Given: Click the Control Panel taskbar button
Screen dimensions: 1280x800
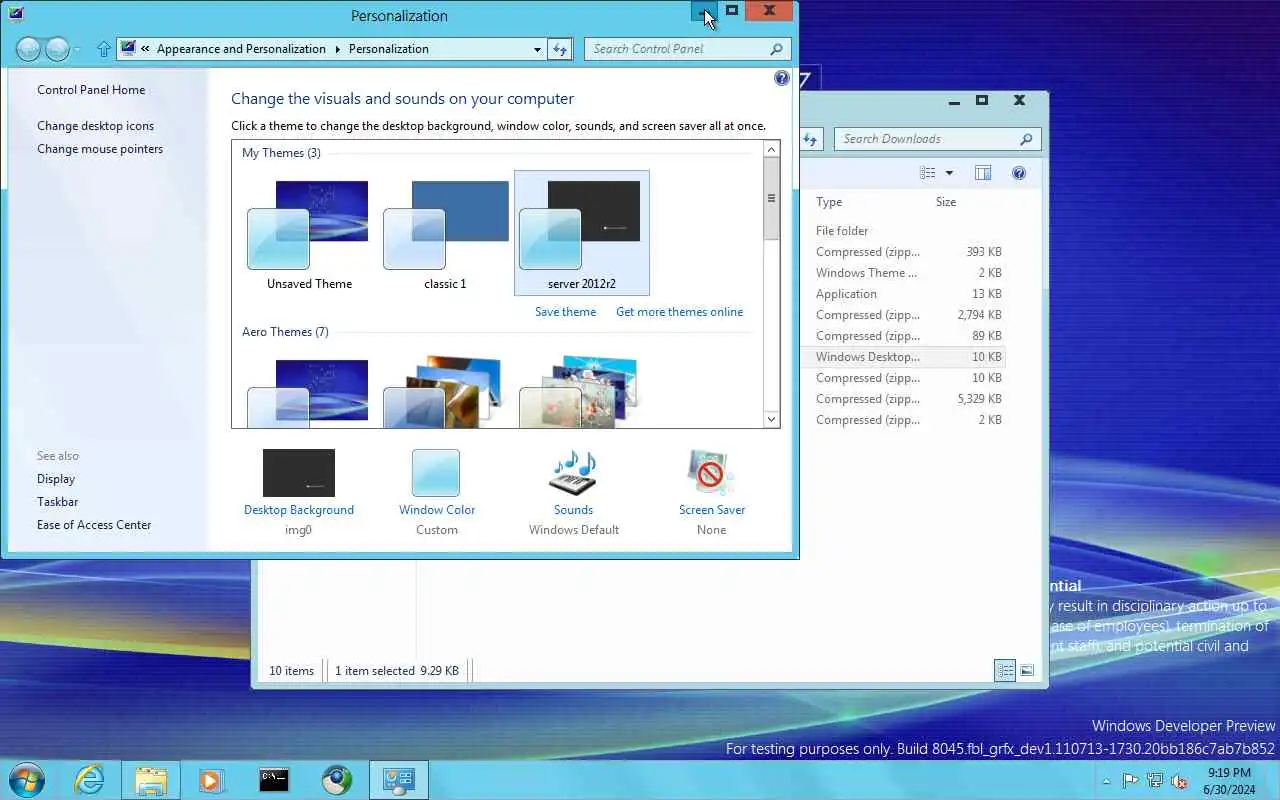Looking at the screenshot, I should coord(399,780).
